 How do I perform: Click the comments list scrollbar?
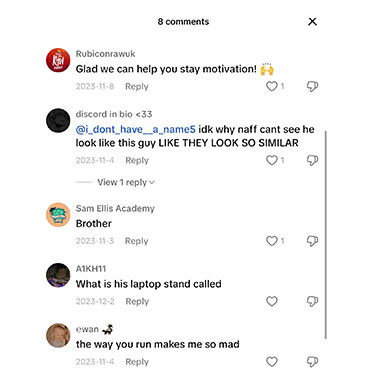(326, 235)
